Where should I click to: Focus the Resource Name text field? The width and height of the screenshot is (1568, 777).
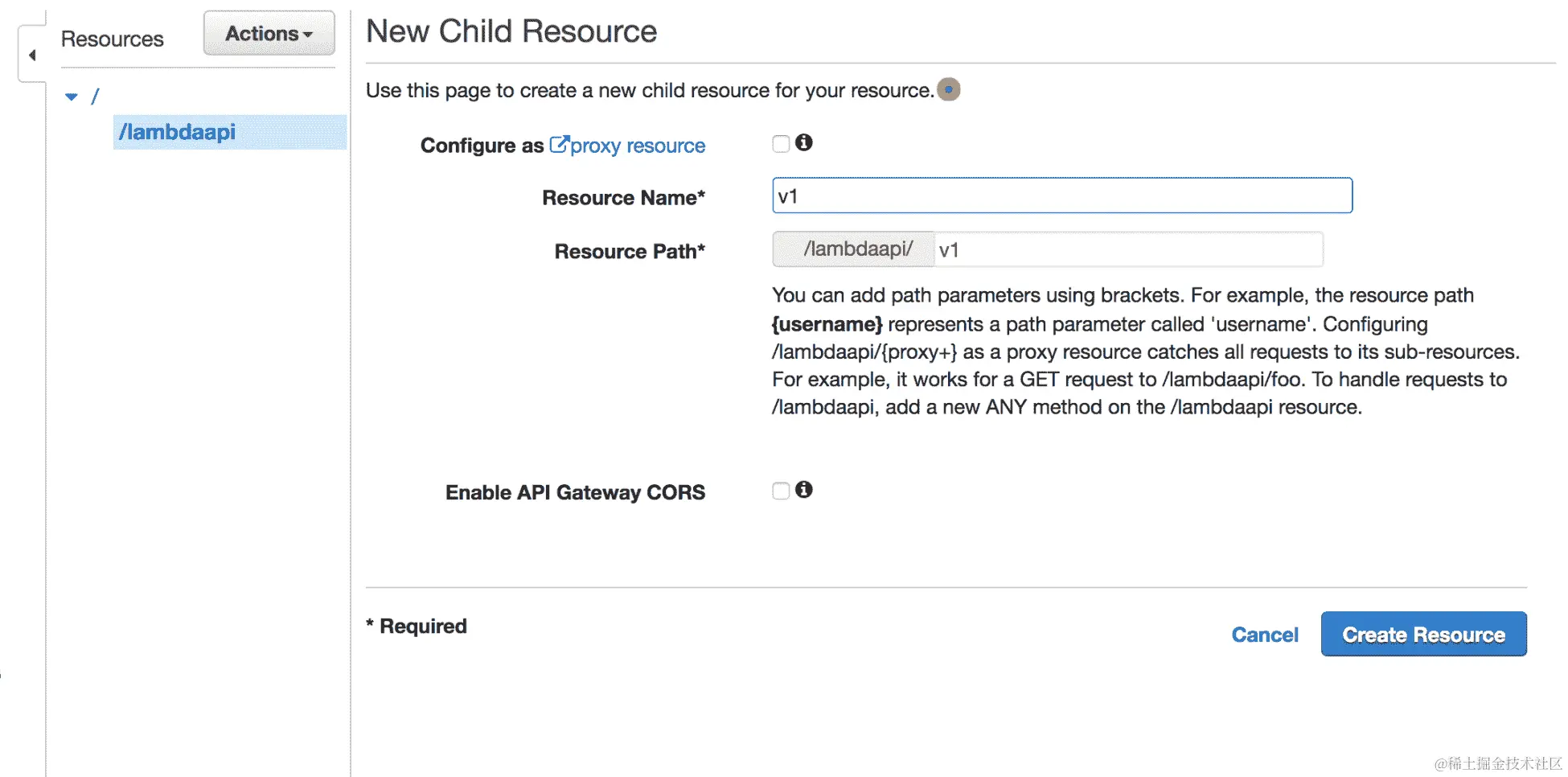point(1061,195)
